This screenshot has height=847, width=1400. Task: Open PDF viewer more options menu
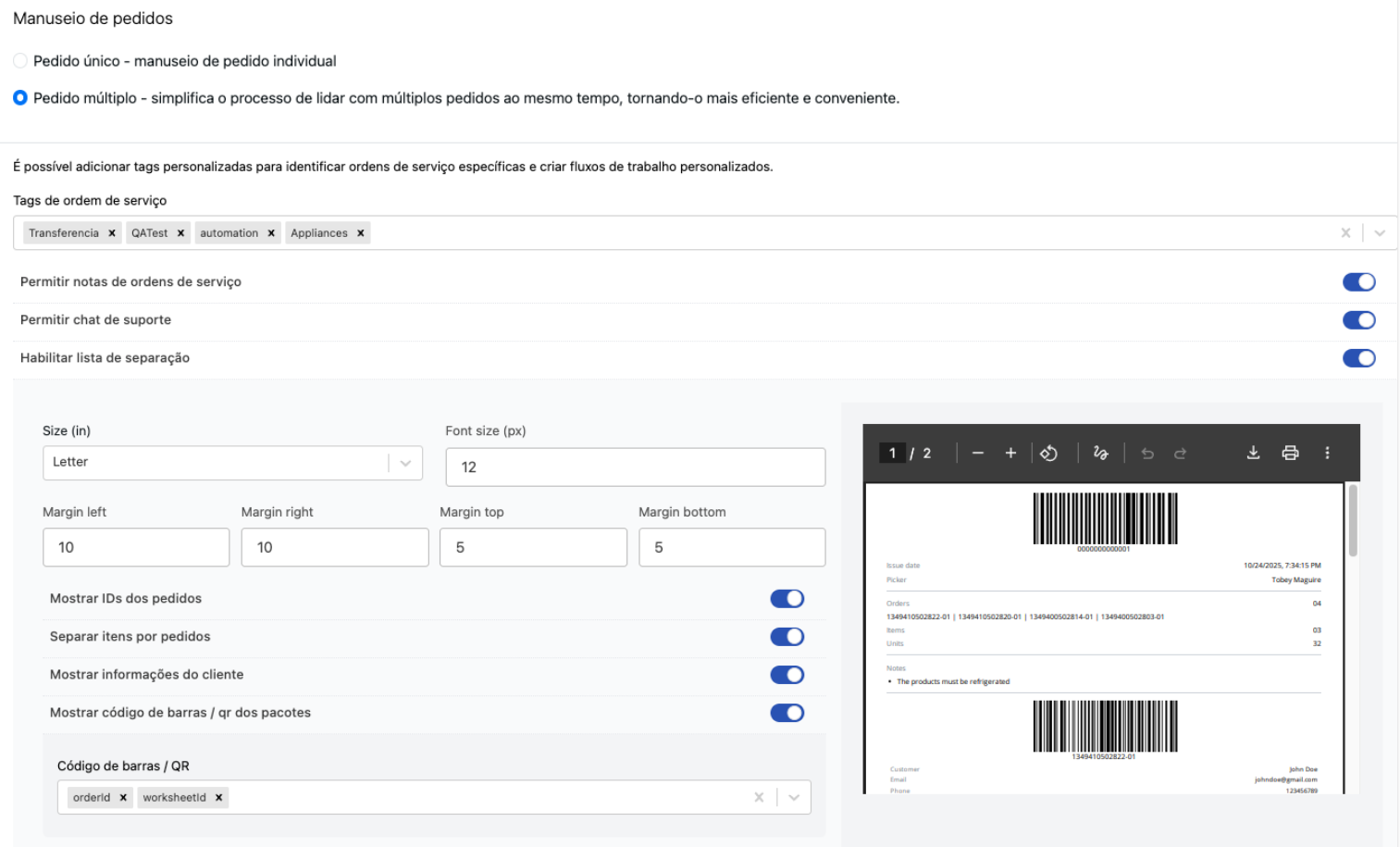click(1327, 453)
